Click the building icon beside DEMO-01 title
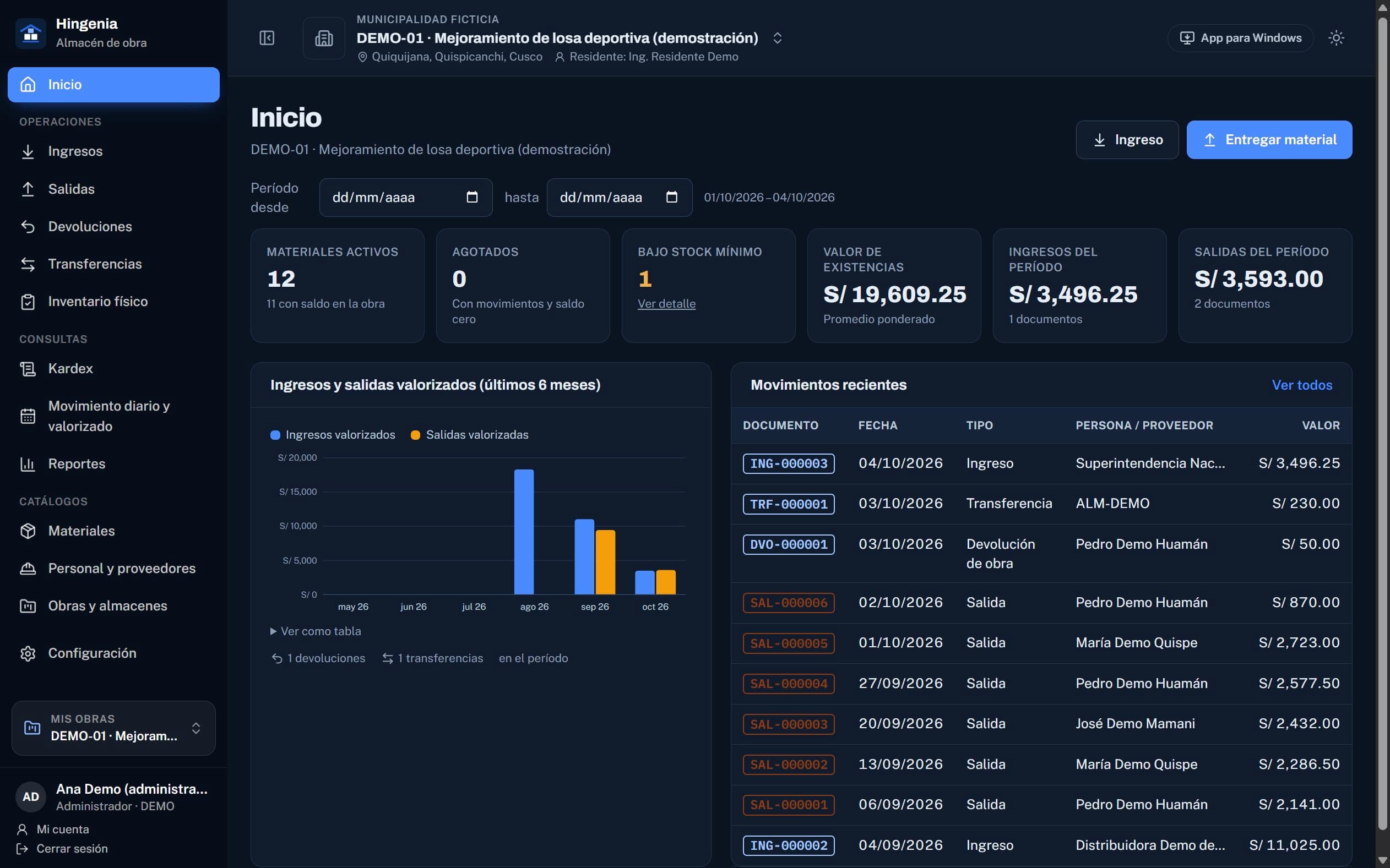 click(324, 38)
